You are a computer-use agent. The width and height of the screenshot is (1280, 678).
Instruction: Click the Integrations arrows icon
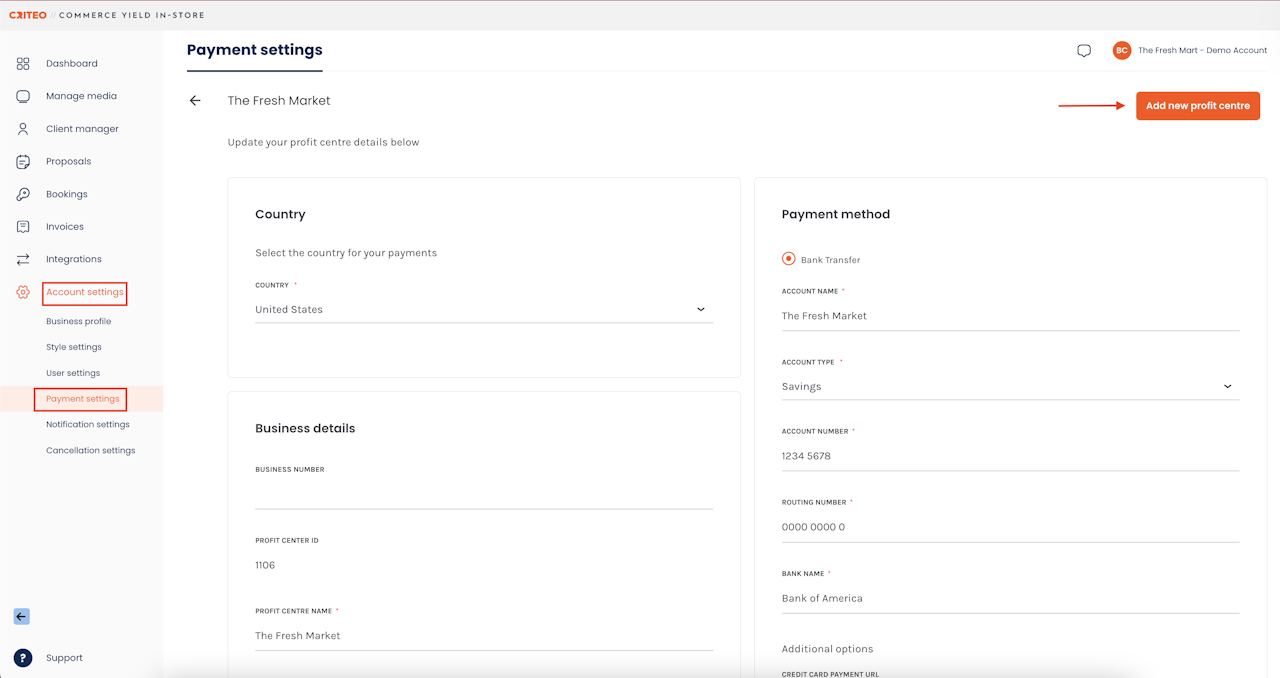point(23,260)
